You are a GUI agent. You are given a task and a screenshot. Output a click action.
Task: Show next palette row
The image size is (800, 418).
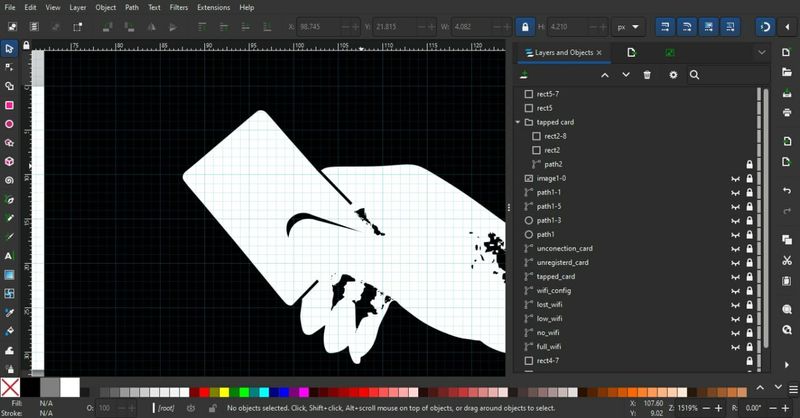point(778,388)
